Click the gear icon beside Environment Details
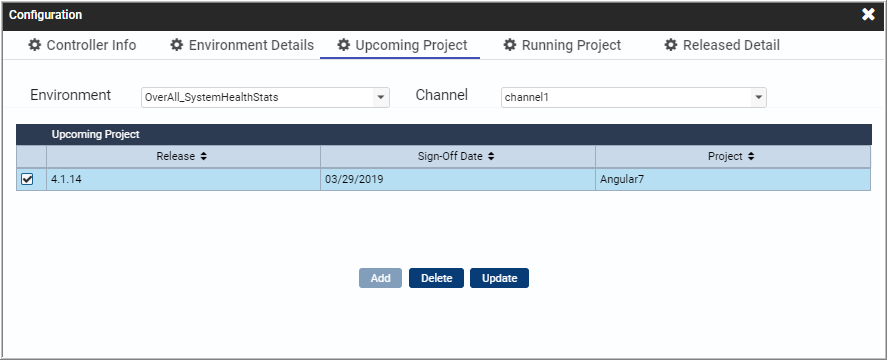Viewport: 887px width, 360px height. point(177,45)
